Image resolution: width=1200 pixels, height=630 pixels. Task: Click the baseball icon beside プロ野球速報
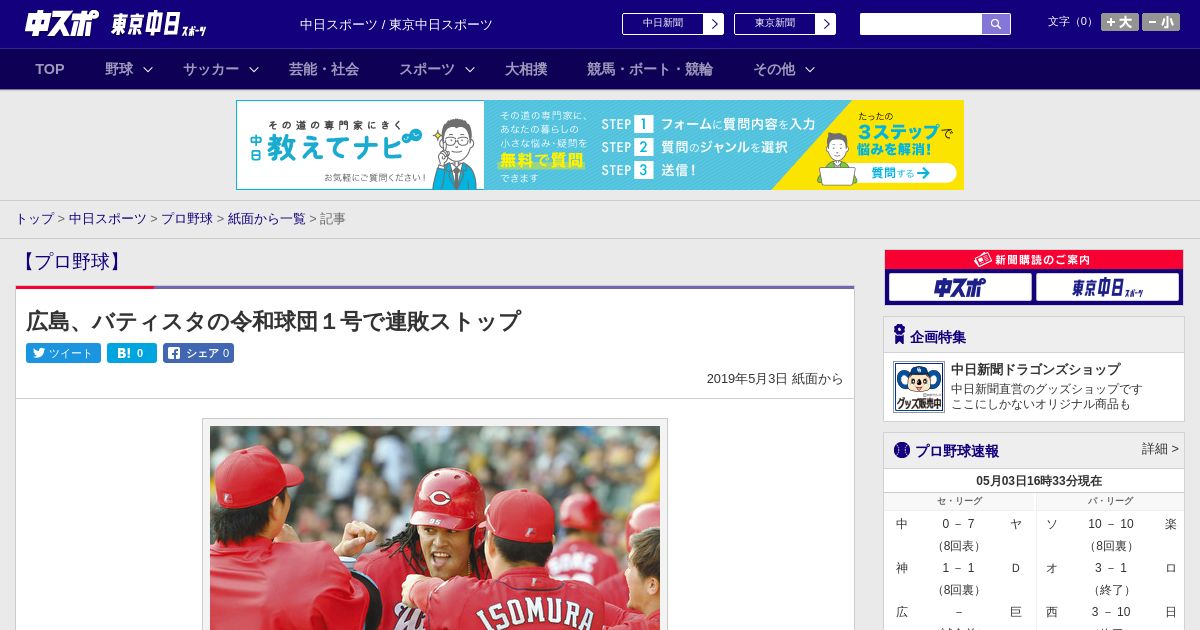[902, 450]
